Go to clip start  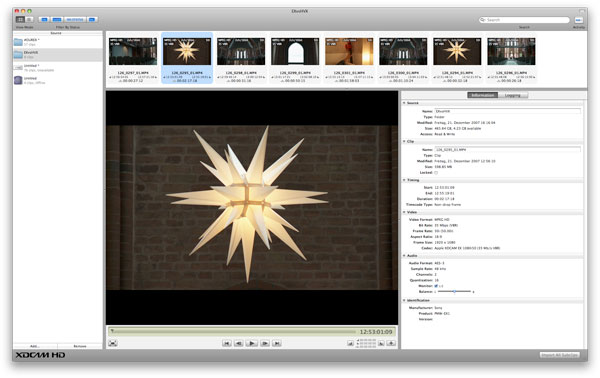coord(227,343)
